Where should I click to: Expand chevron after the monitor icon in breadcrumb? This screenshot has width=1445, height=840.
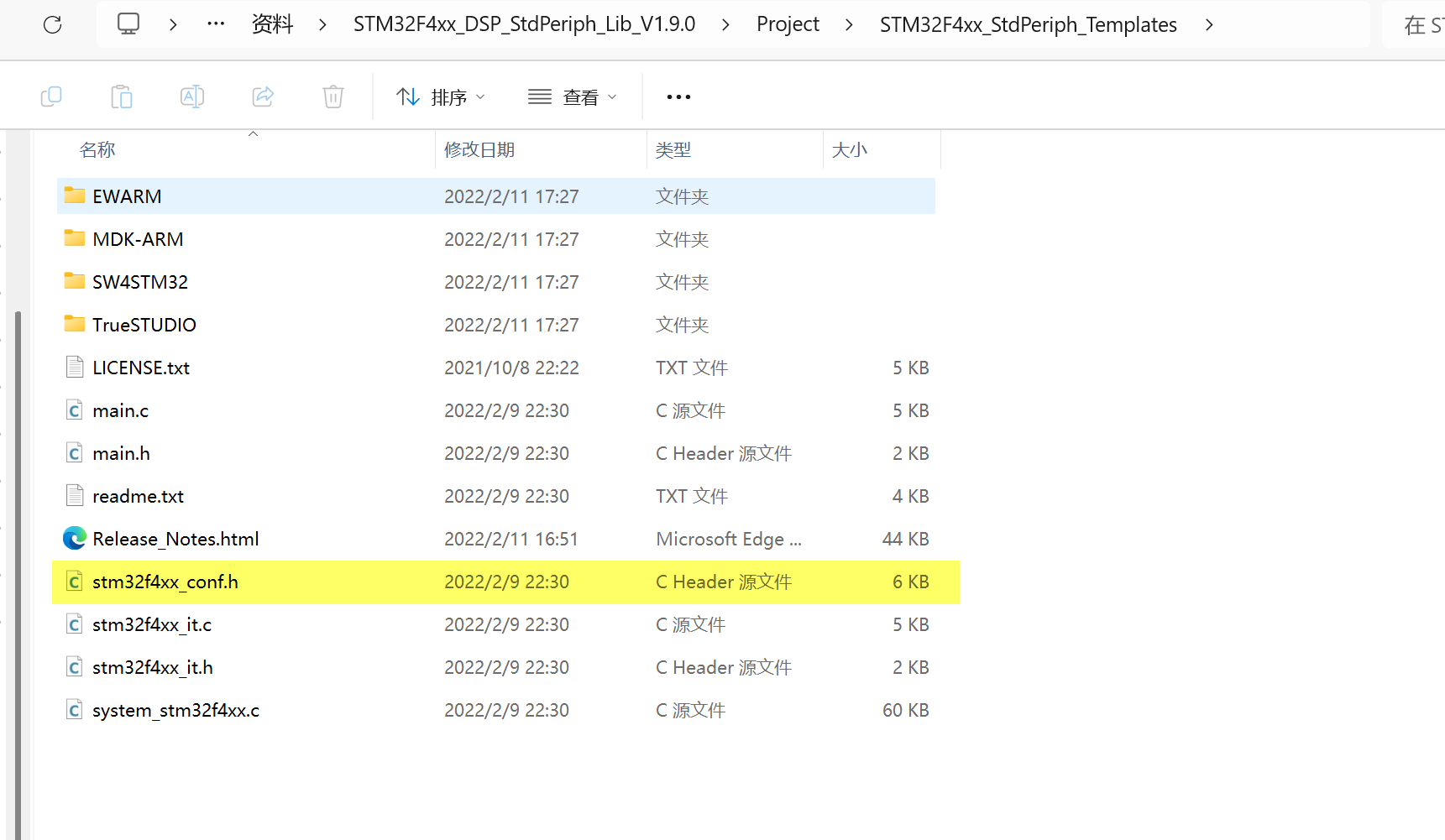pos(173,24)
